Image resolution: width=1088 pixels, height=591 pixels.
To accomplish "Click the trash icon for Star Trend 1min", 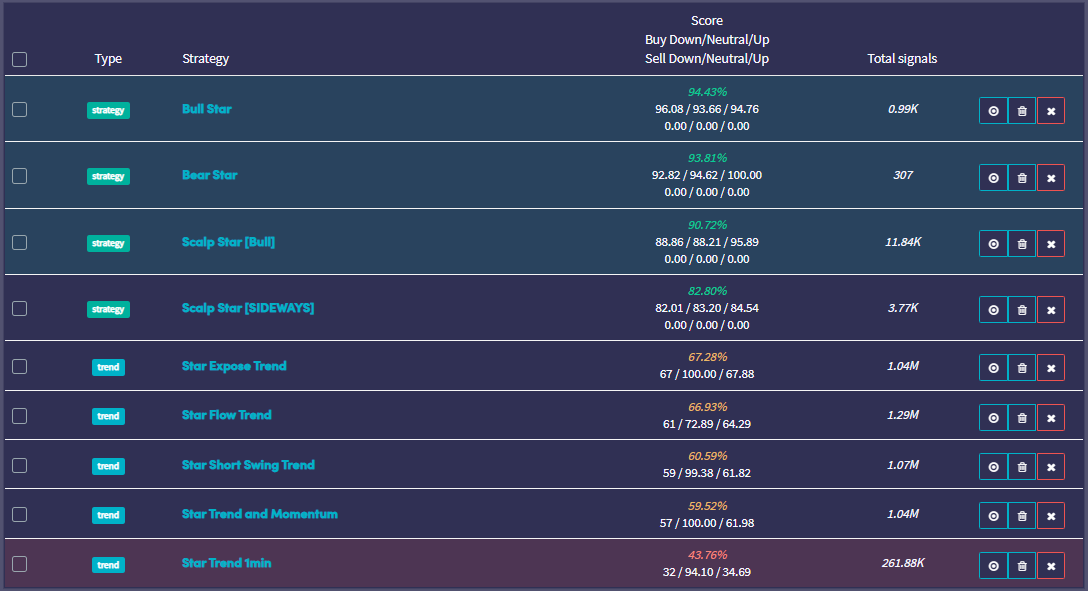I will 1022,565.
